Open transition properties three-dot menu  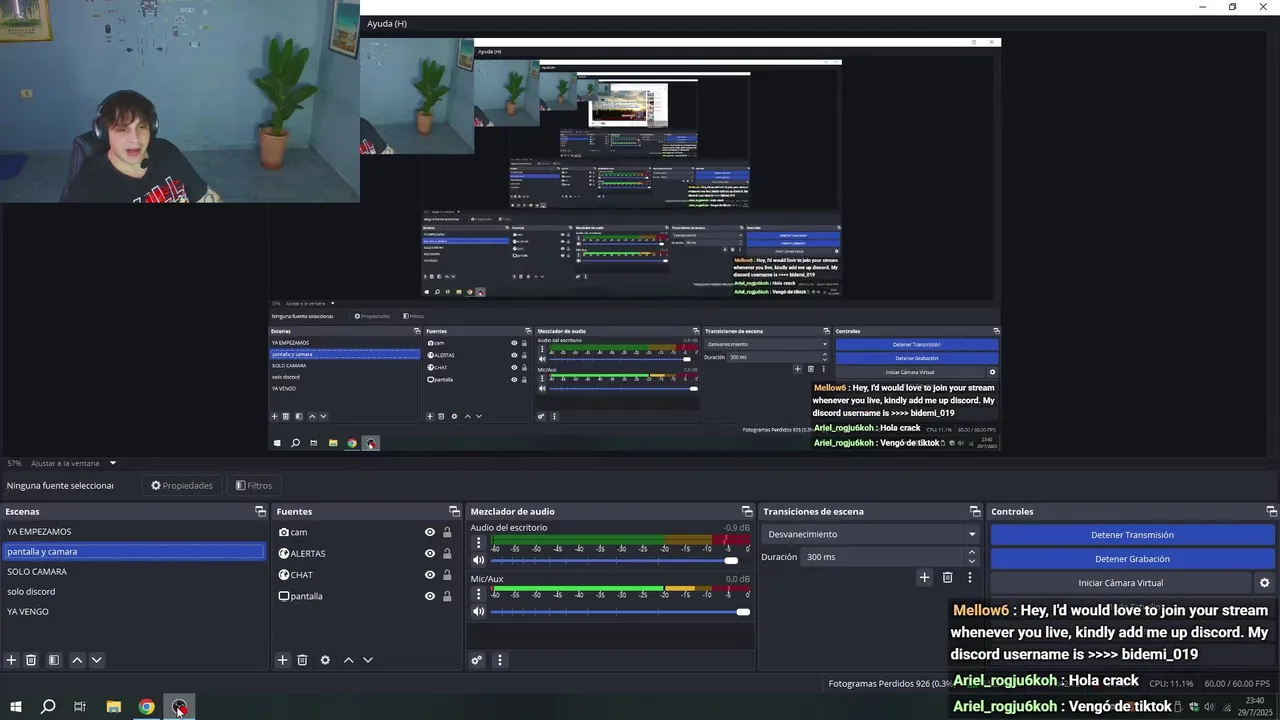click(x=969, y=577)
